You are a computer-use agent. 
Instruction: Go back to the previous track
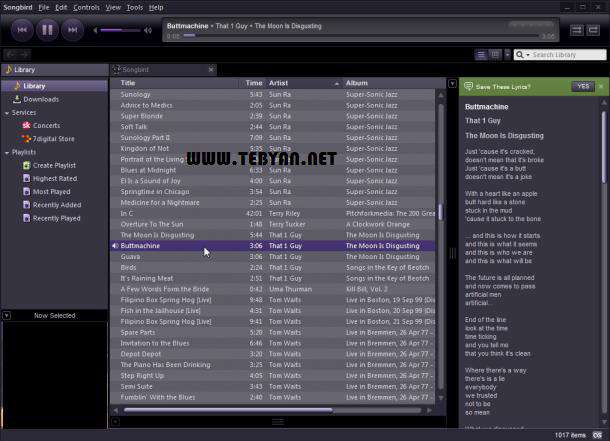click(x=19, y=30)
